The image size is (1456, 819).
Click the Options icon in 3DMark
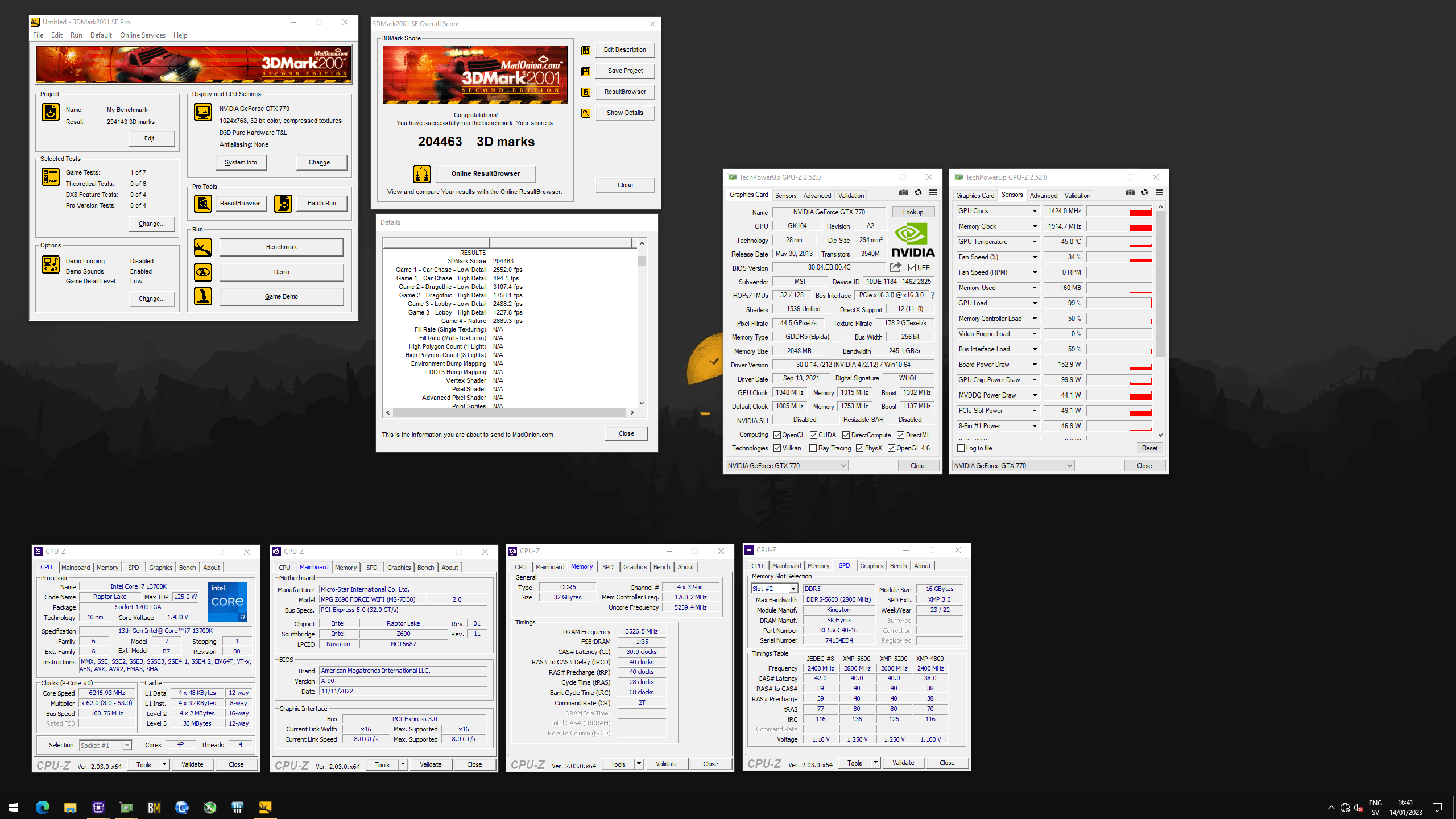(x=51, y=264)
